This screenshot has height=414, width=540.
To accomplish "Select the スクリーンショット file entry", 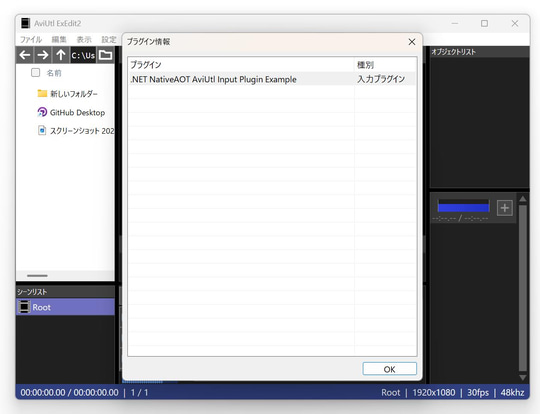I will pos(76,131).
